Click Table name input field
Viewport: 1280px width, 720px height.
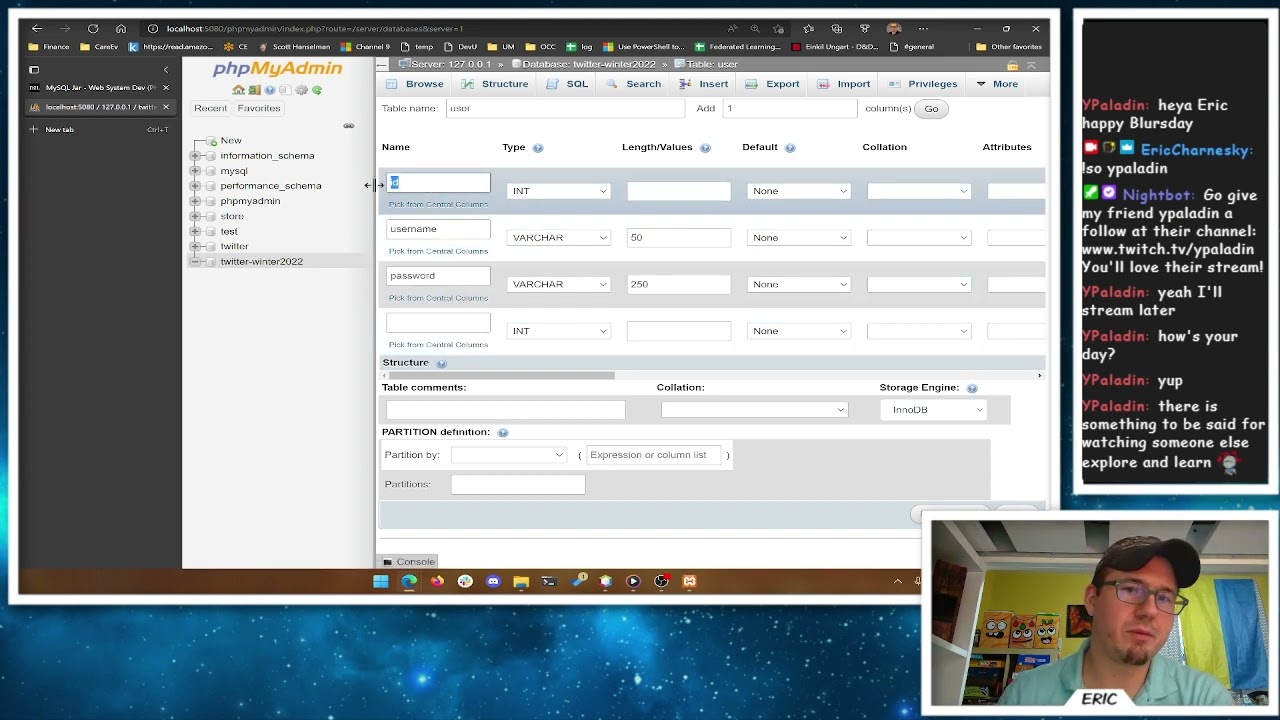coord(565,109)
